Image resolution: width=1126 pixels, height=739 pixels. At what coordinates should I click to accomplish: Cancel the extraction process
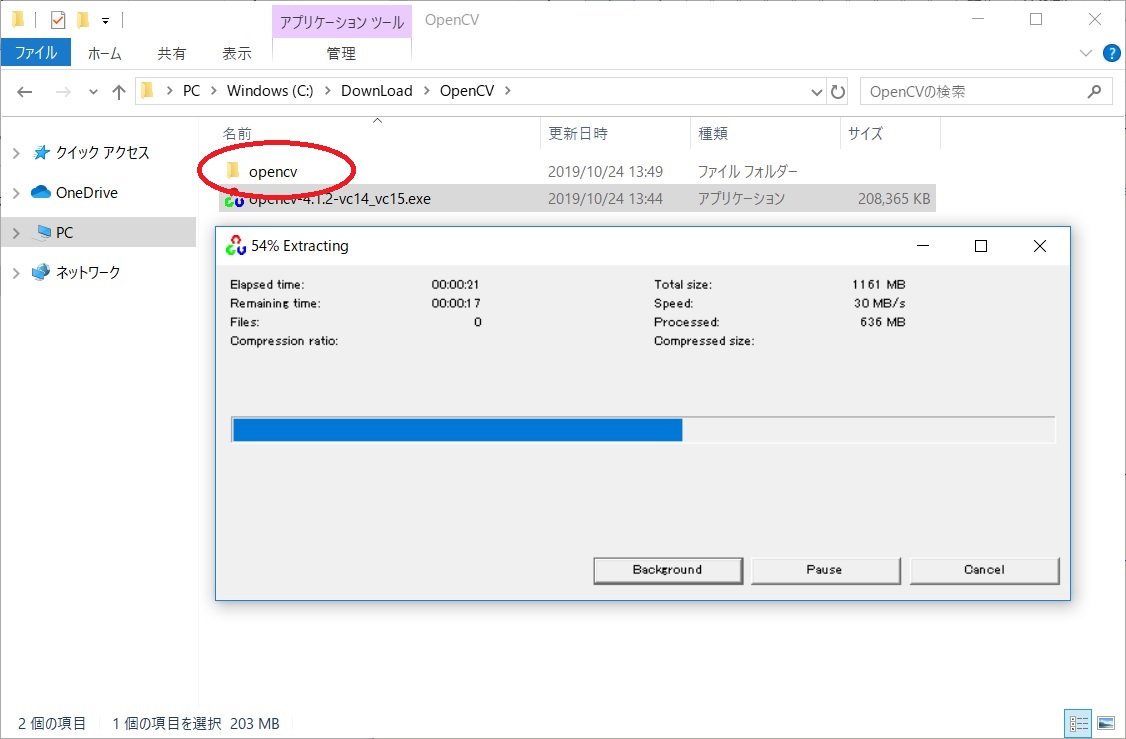(984, 569)
